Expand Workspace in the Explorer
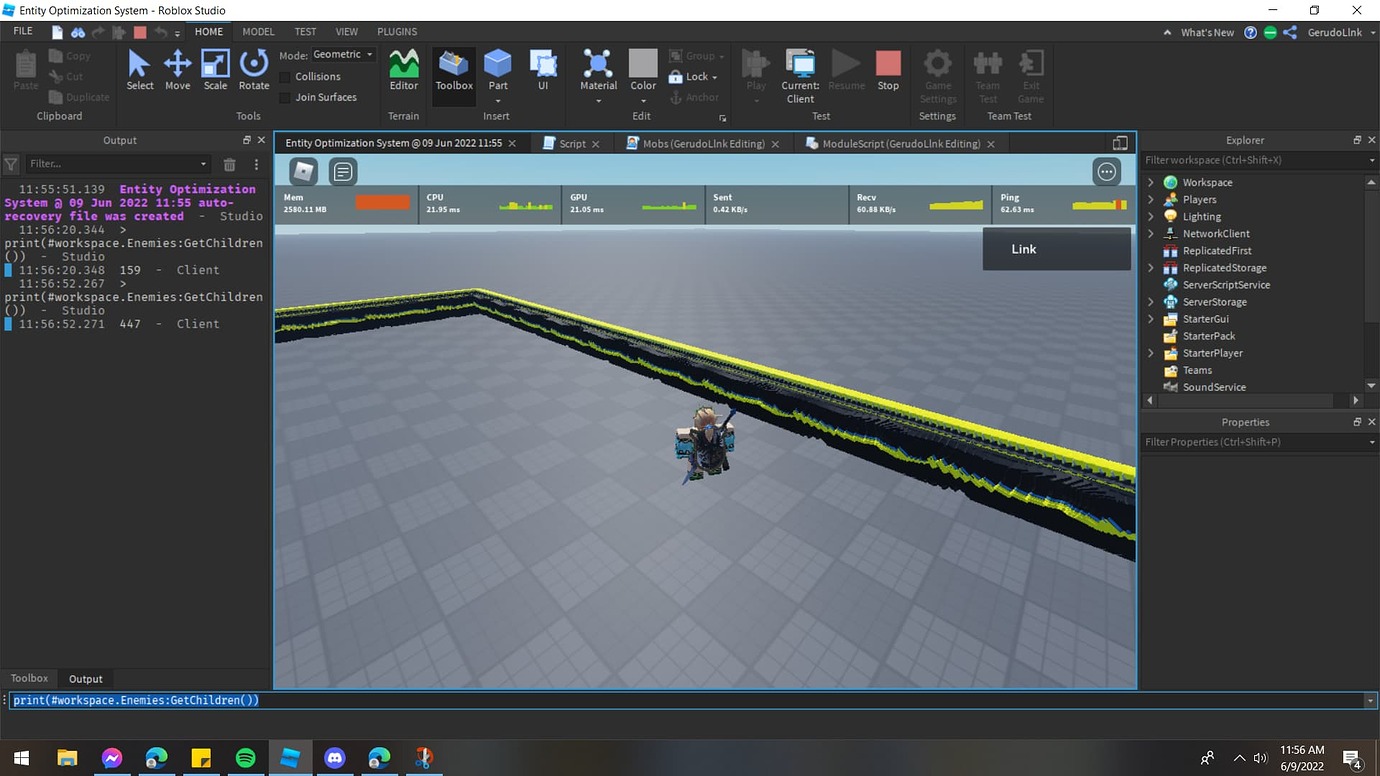The height and width of the screenshot is (776, 1380). tap(1150, 182)
